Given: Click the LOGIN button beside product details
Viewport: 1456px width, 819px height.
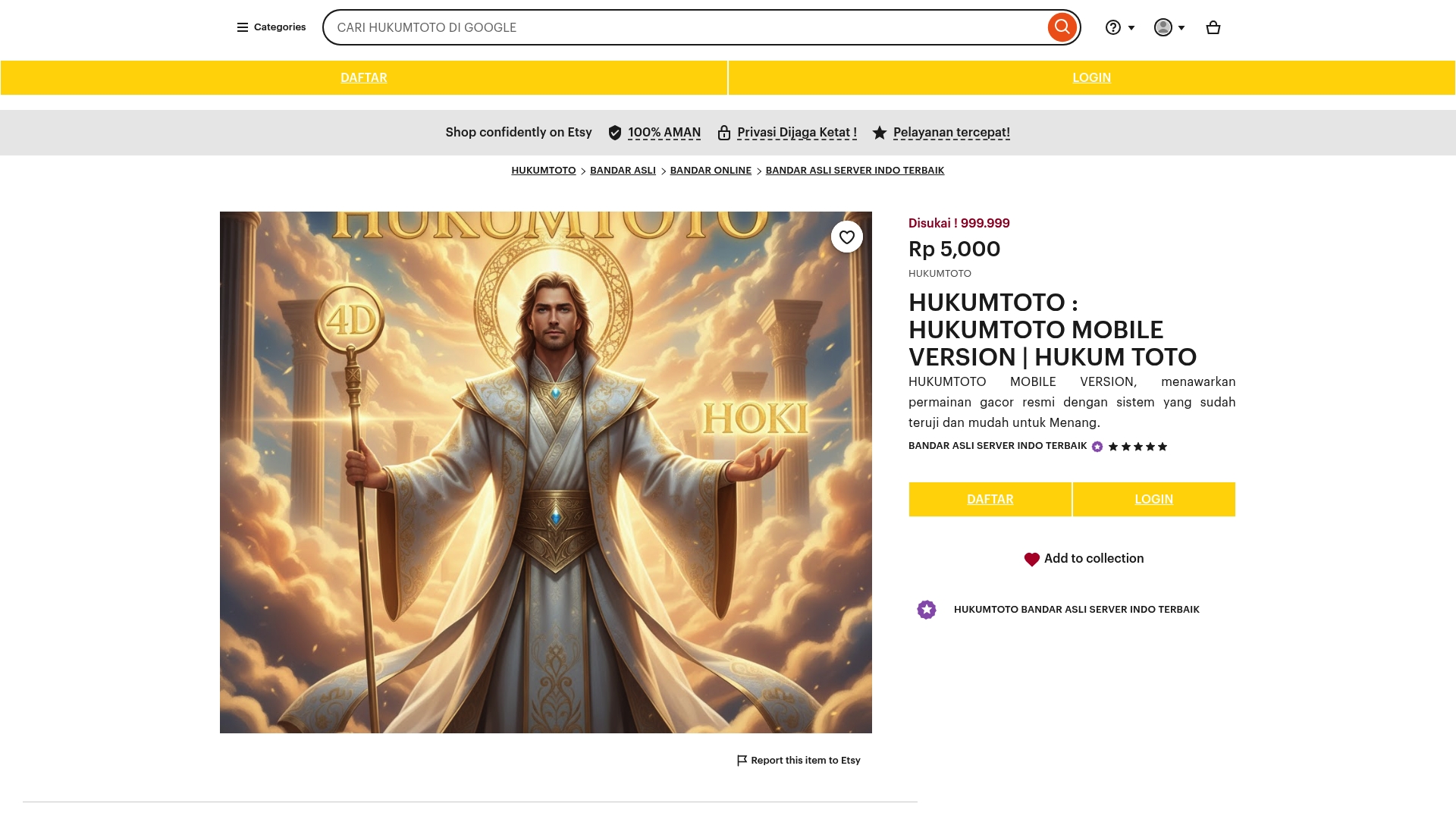Looking at the screenshot, I should tap(1153, 499).
